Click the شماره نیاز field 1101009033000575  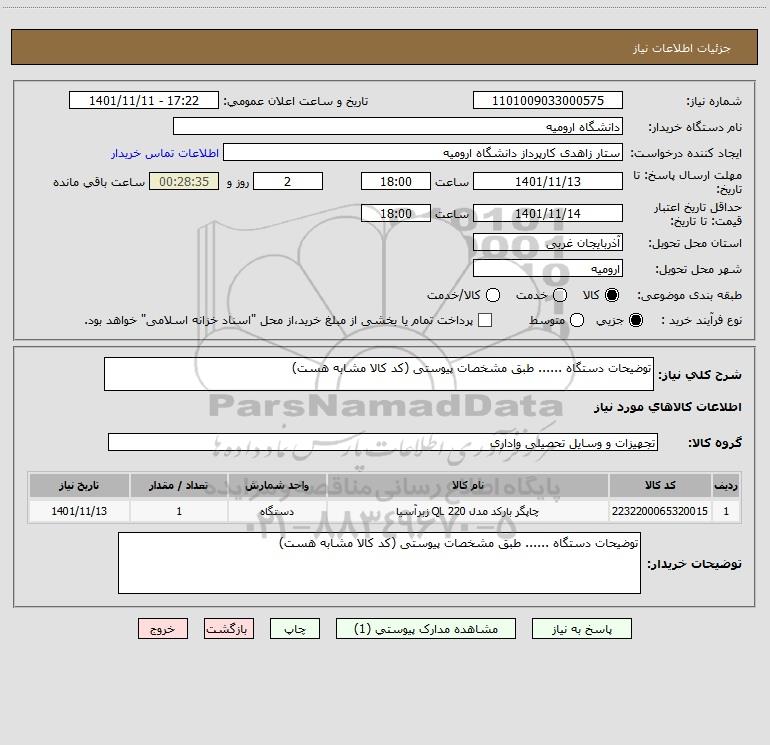[548, 100]
